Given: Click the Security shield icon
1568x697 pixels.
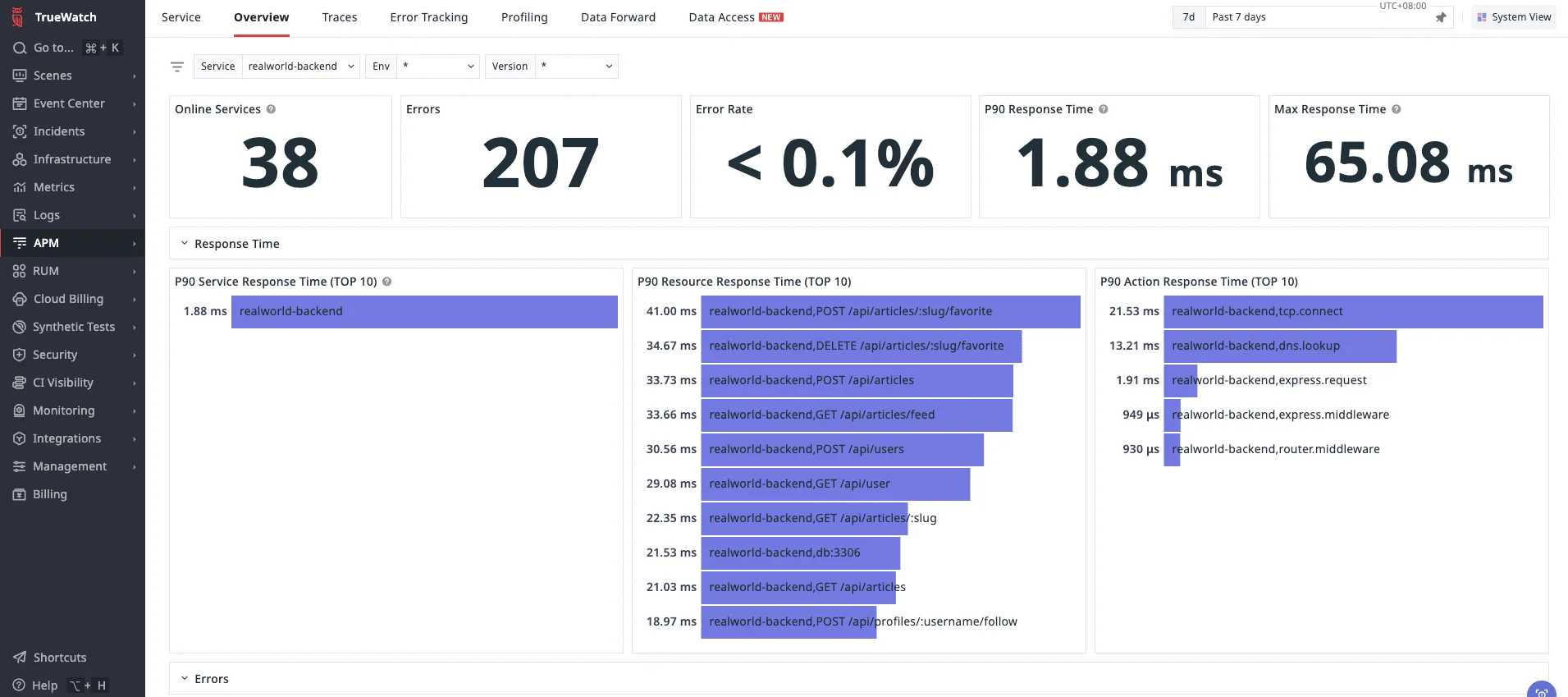Looking at the screenshot, I should click(20, 355).
